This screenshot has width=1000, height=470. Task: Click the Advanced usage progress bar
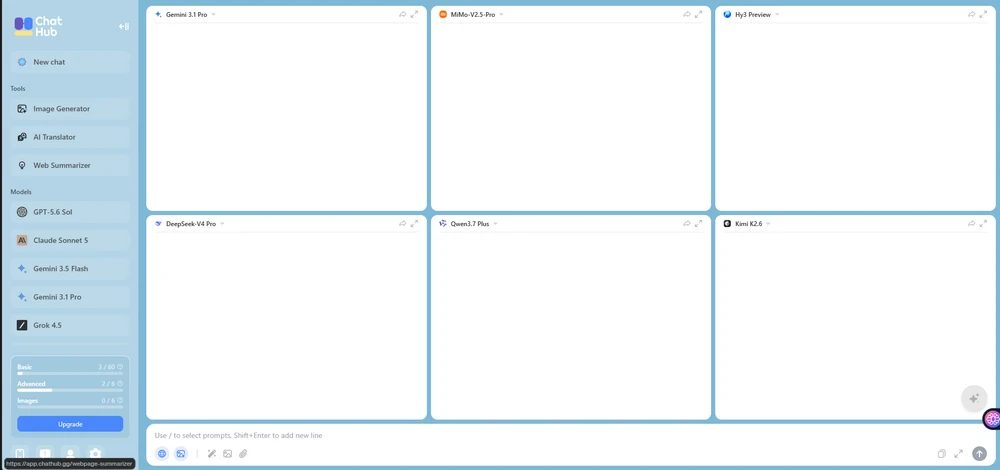[70, 390]
